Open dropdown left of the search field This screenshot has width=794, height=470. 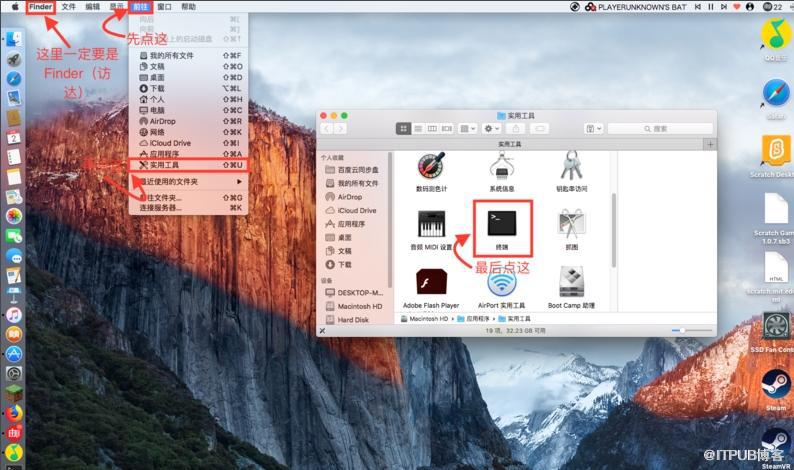click(x=593, y=129)
